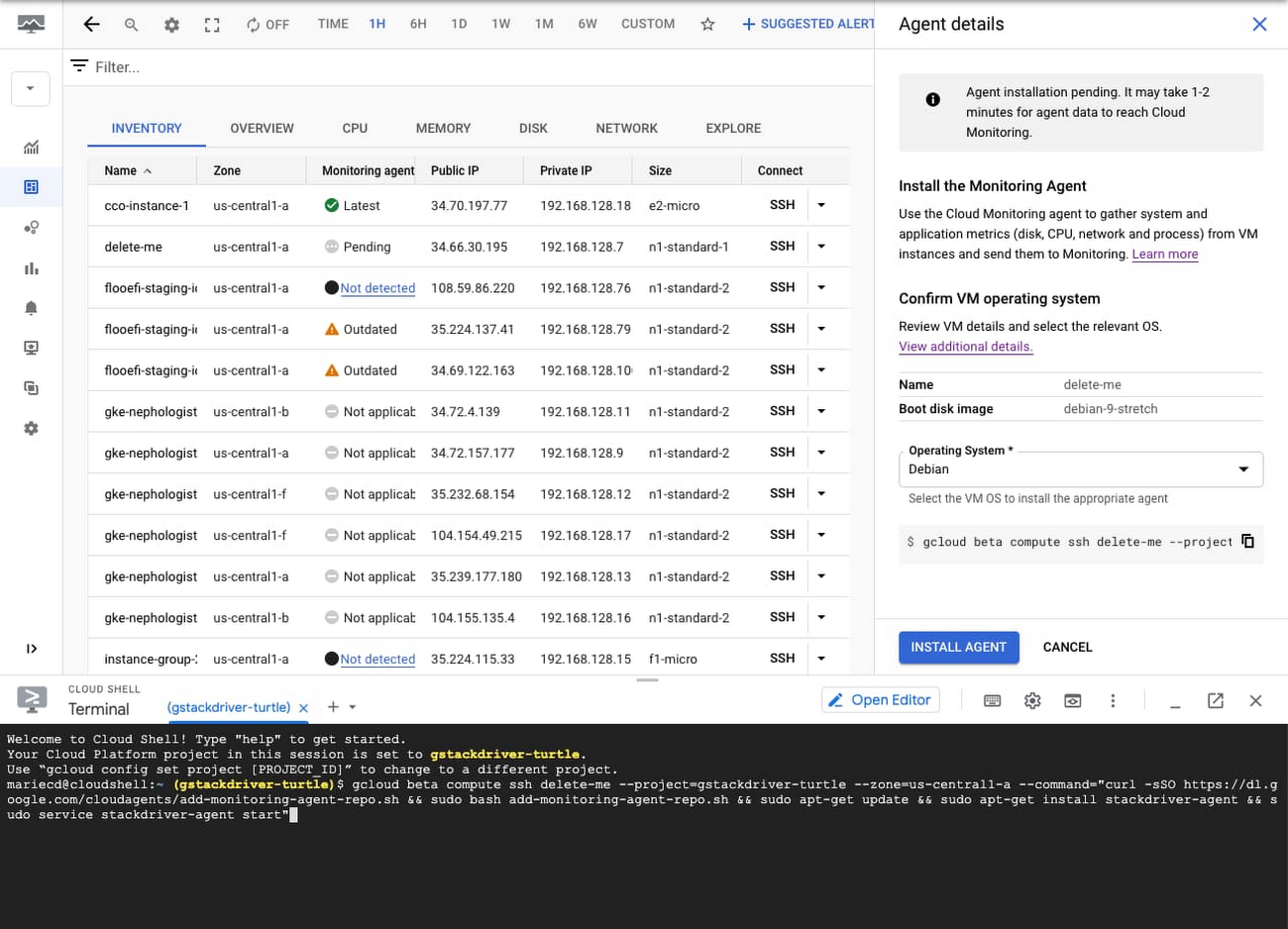Viewport: 1288px width, 929px height.
Task: Click inside the Cloud Shell terminal area
Action: pyautogui.click(x=644, y=826)
